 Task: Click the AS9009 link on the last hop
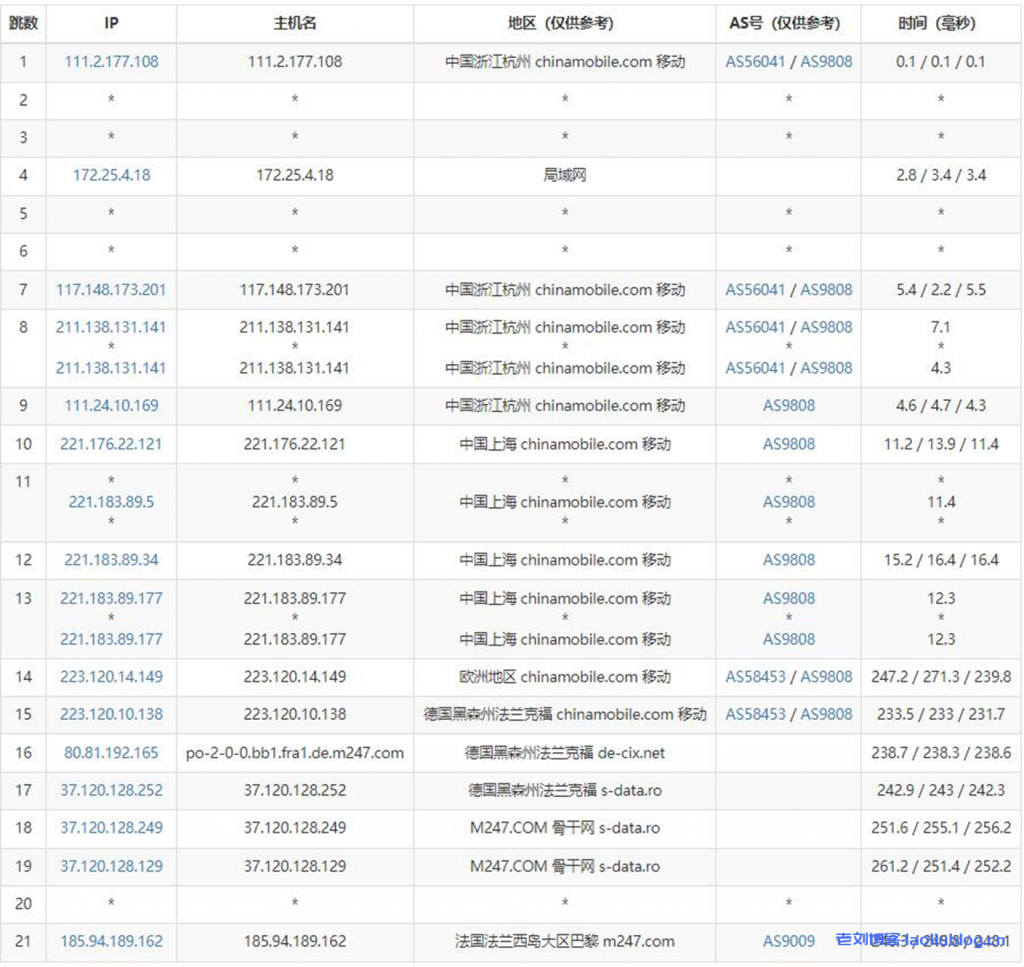click(788, 941)
